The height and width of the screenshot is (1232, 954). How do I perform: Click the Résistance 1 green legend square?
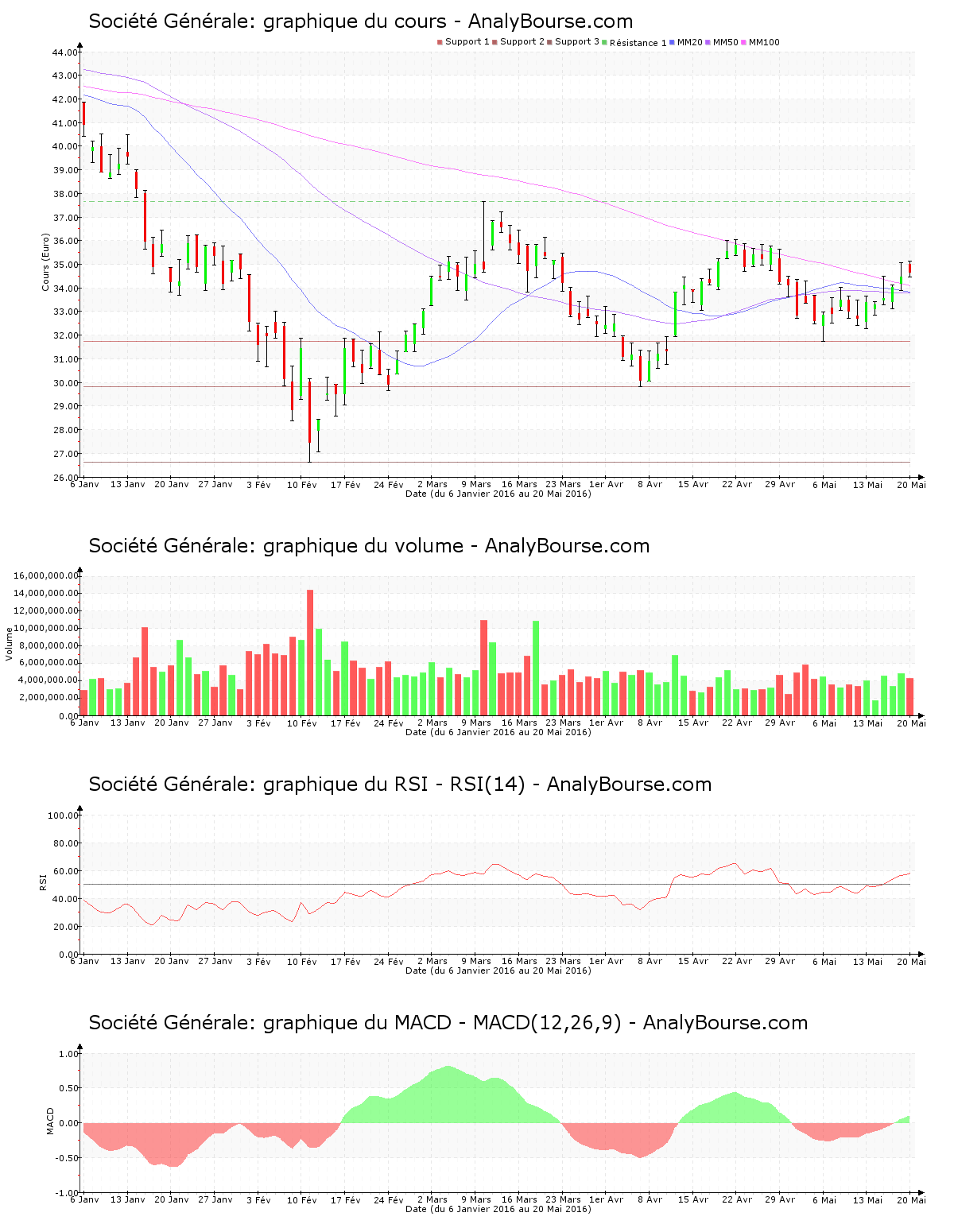(x=605, y=42)
